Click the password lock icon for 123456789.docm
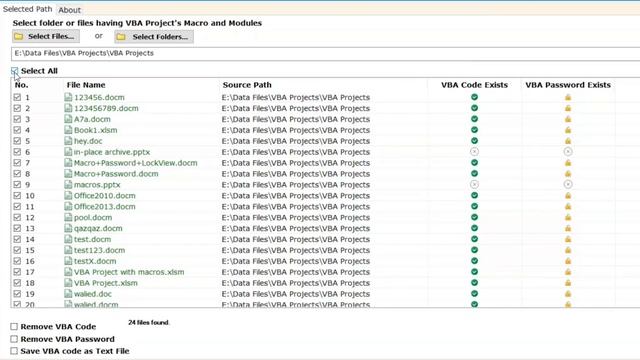Viewport: 640px width, 360px height. click(x=568, y=108)
